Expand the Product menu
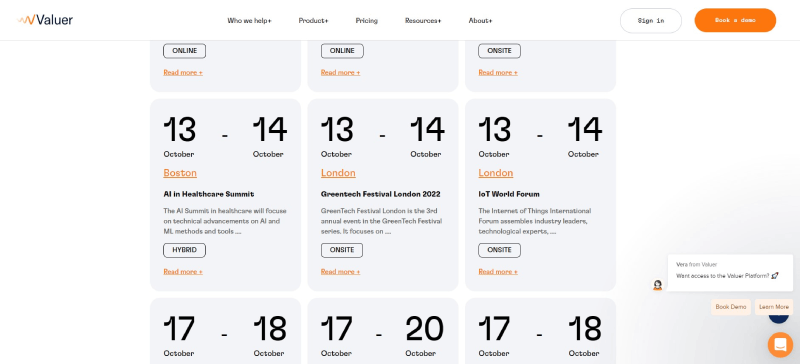The width and height of the screenshot is (800, 364). 313,21
